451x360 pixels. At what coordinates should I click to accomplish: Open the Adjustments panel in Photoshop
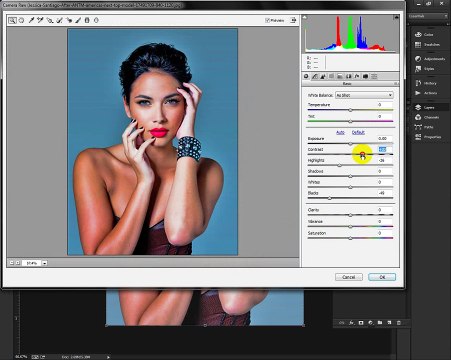[430, 59]
